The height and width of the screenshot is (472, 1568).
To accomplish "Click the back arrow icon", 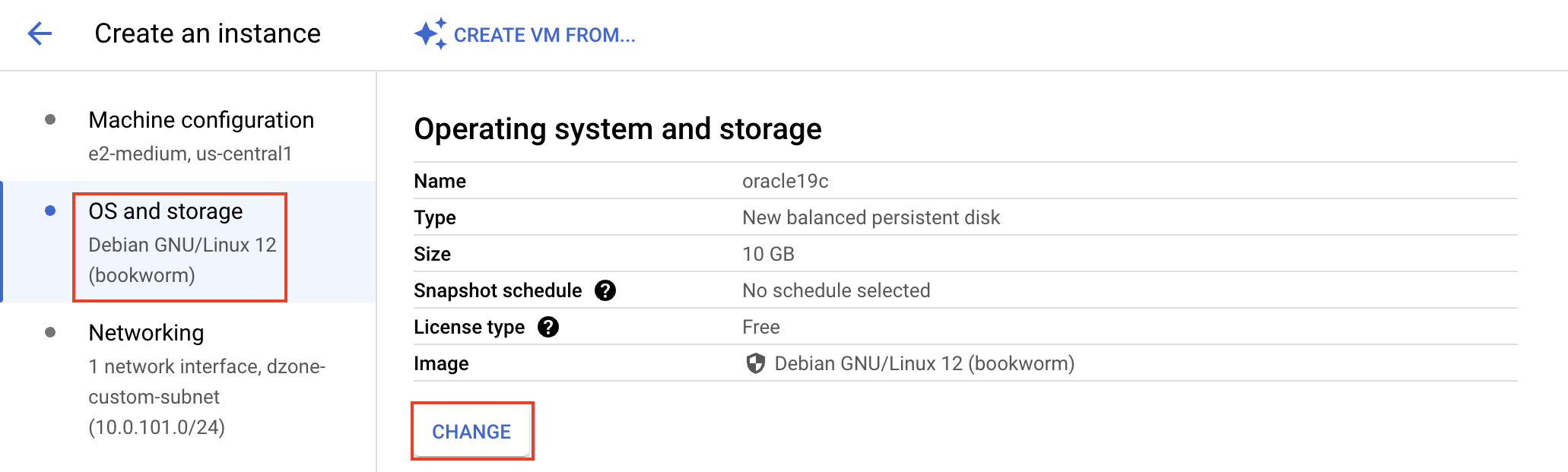I will point(40,33).
